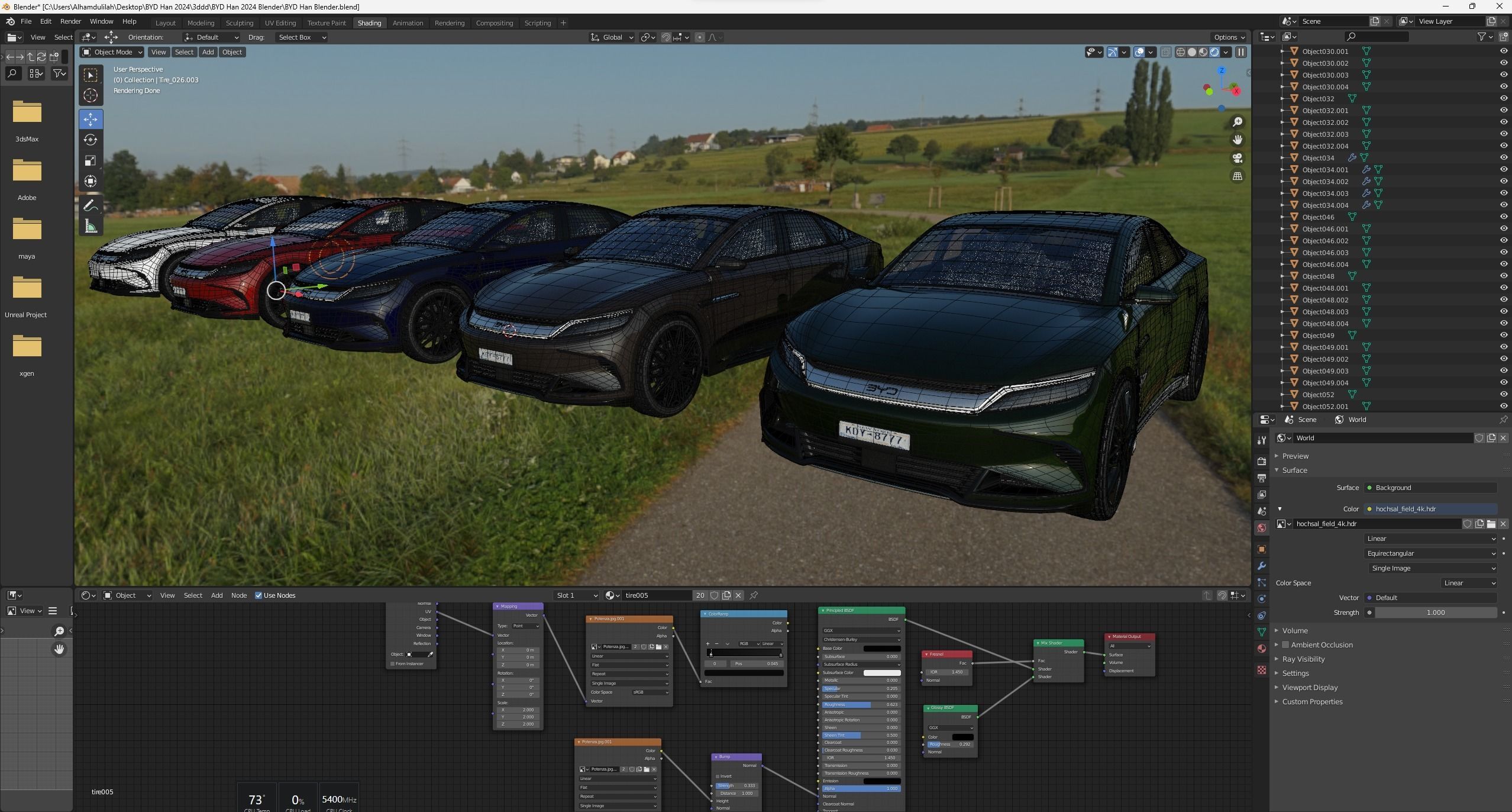Adjust Roughness slider in Principled BSDF node
The width and height of the screenshot is (1512, 812).
pyautogui.click(x=861, y=705)
